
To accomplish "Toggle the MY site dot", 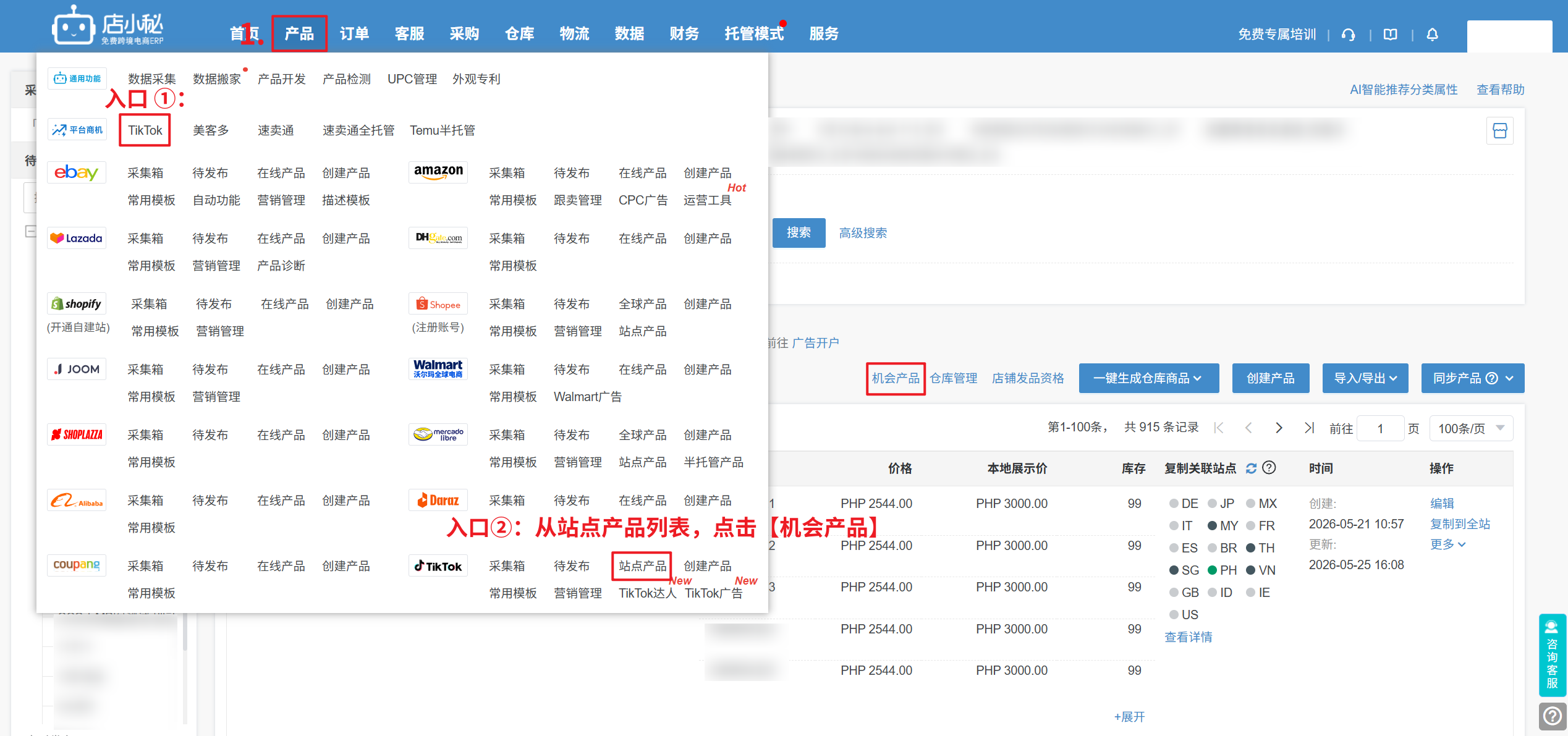I will (x=1213, y=526).
